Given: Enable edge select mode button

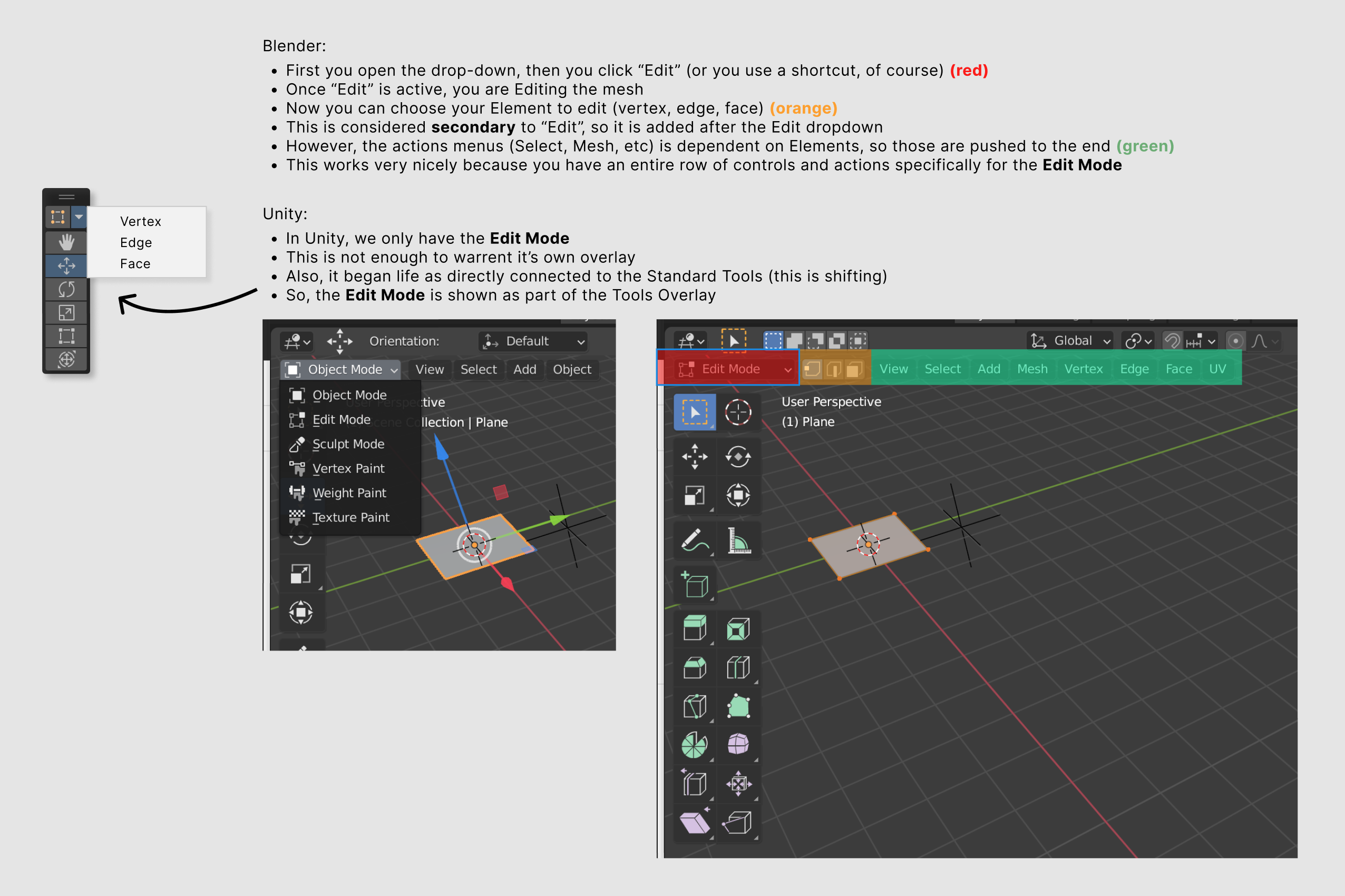Looking at the screenshot, I should pos(833,369).
